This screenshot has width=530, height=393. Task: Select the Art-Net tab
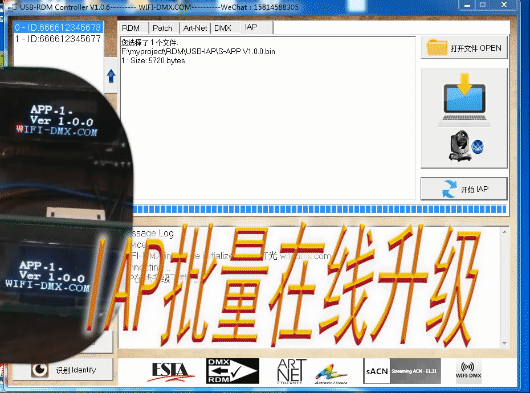click(195, 28)
